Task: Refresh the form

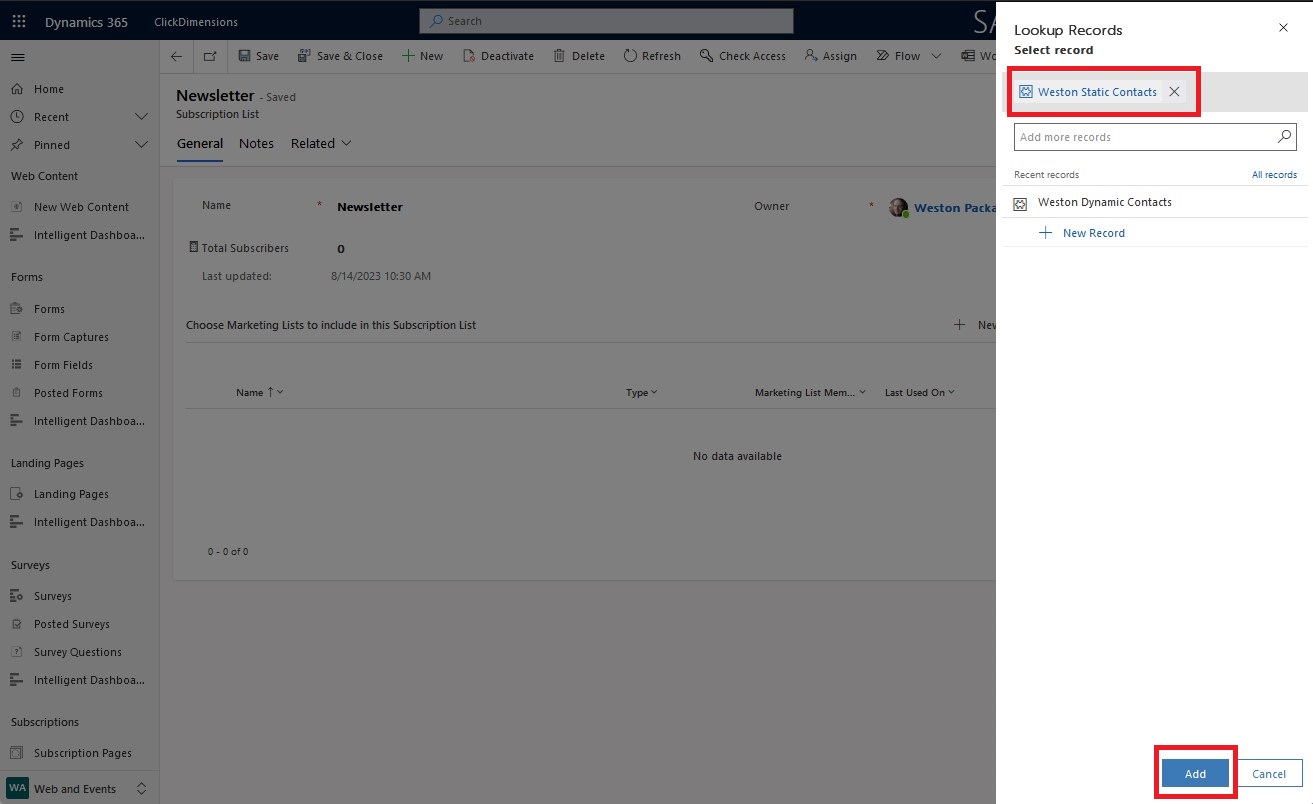Action: (x=652, y=56)
